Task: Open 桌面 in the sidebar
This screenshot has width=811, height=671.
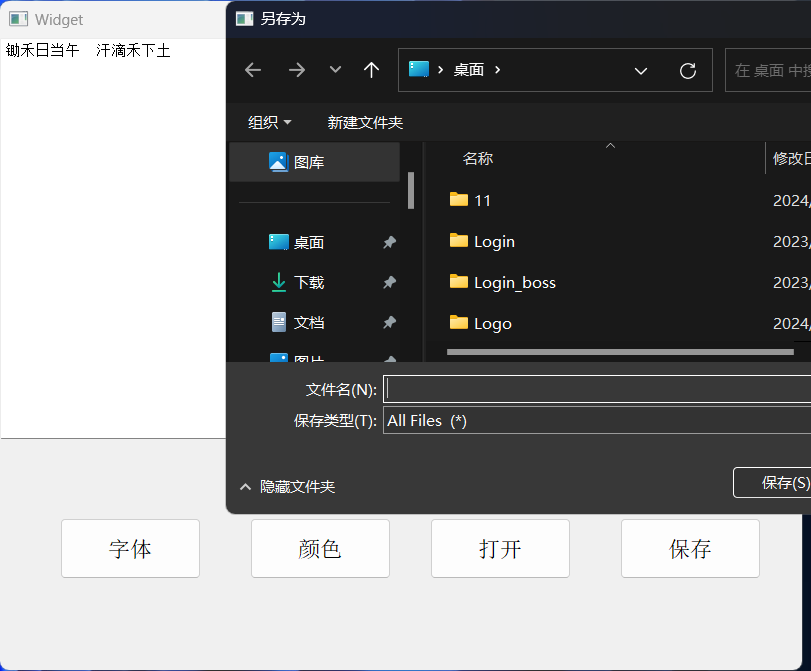Action: coord(308,242)
